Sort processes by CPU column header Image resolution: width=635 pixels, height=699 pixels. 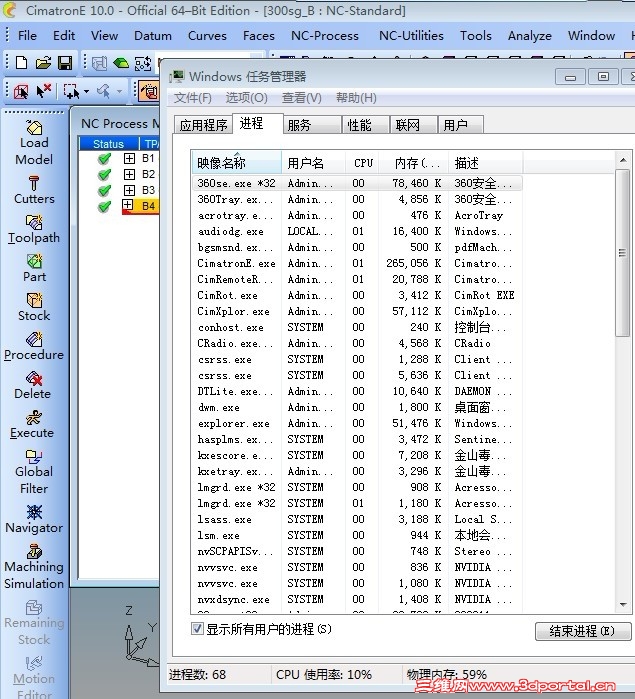[x=362, y=163]
